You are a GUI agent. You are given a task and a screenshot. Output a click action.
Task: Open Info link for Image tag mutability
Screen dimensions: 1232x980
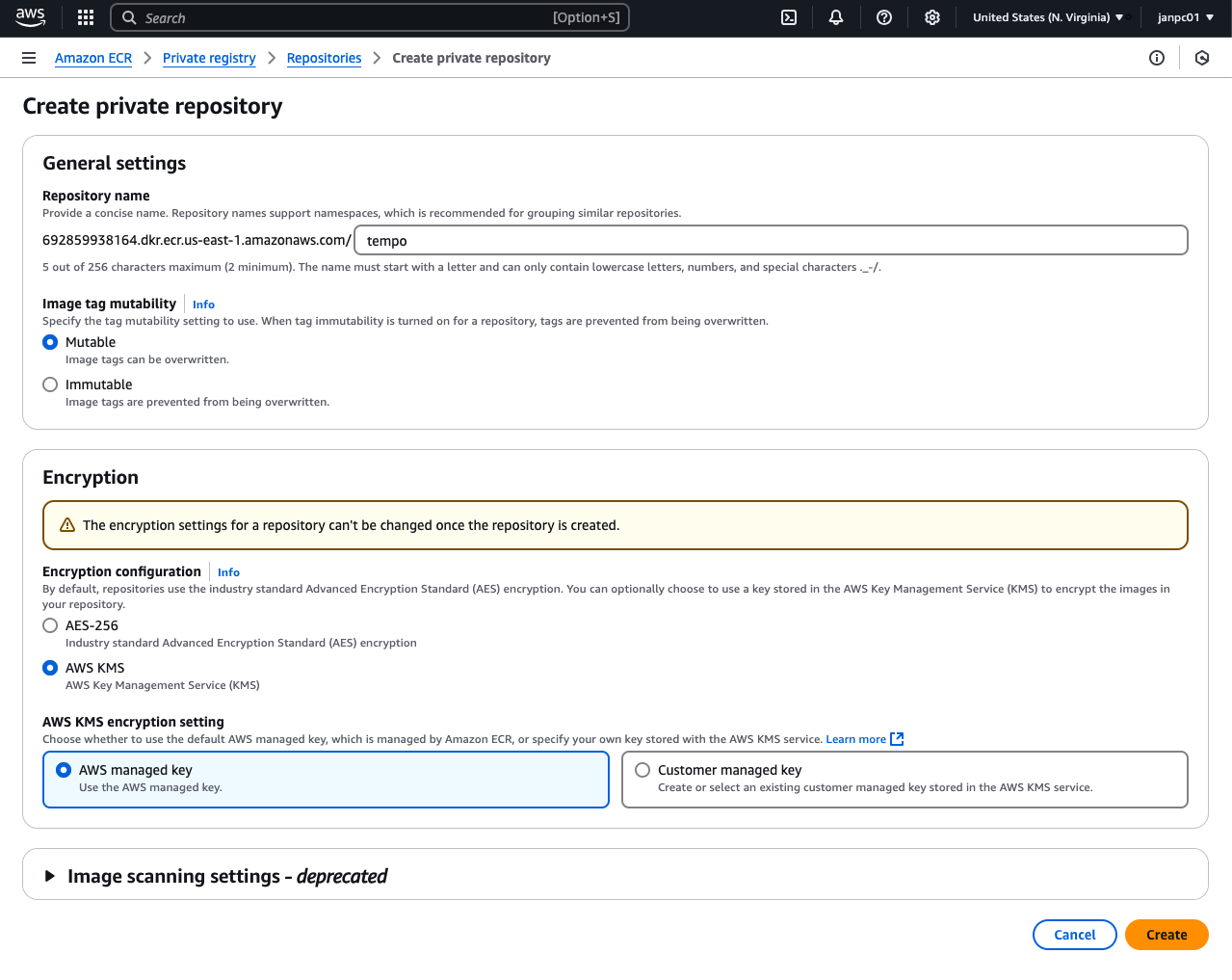[203, 305]
